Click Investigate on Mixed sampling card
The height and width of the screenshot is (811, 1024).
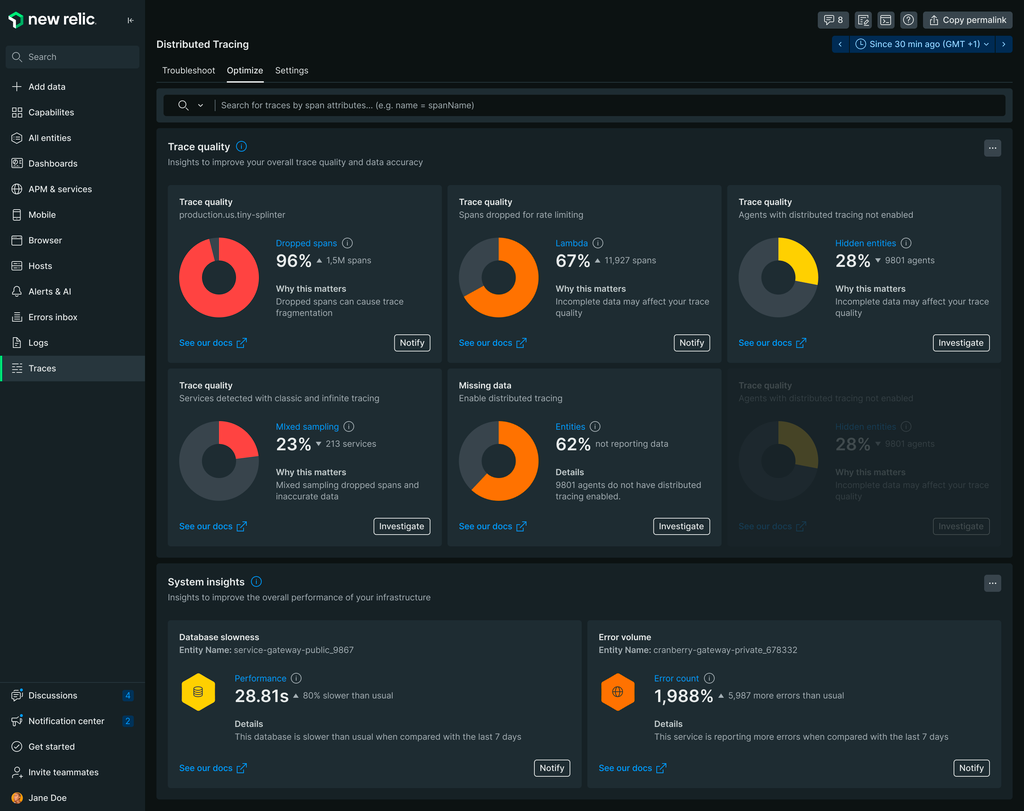click(402, 526)
